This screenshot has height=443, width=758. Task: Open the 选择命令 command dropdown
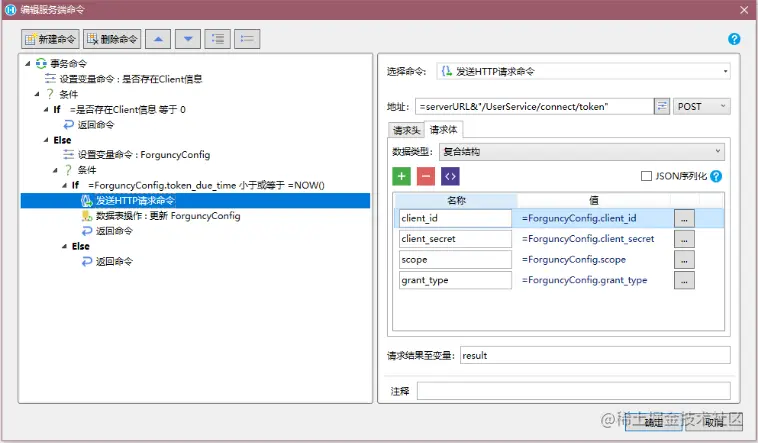583,72
